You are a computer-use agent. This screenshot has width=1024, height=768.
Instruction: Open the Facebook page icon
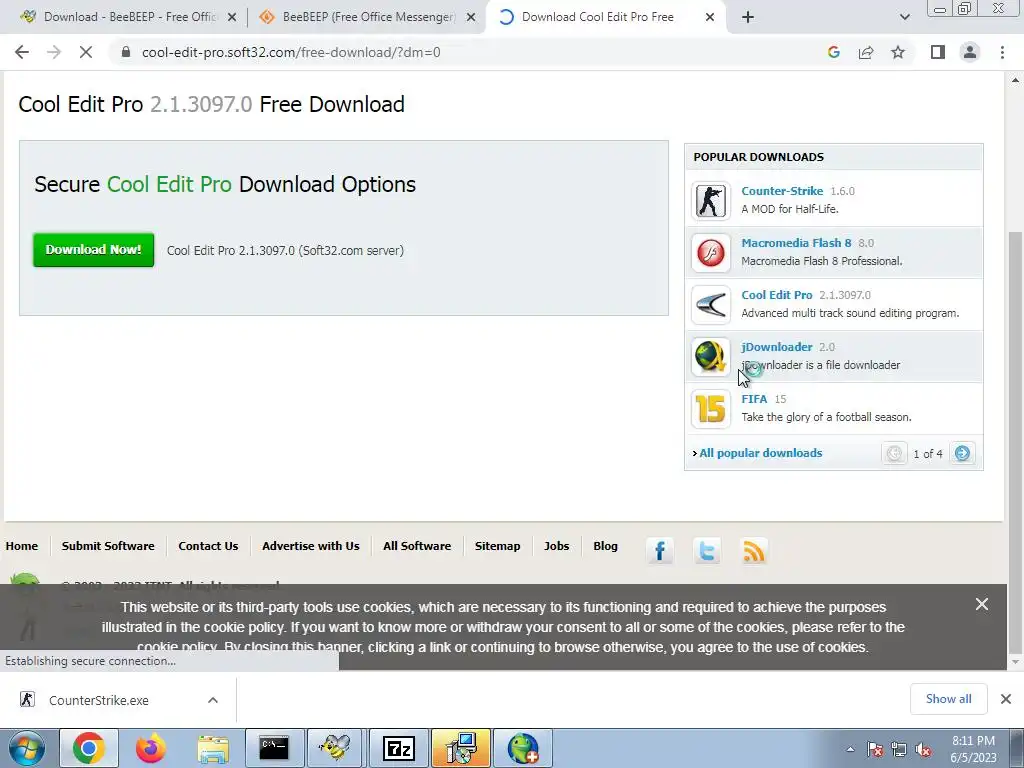[660, 551]
